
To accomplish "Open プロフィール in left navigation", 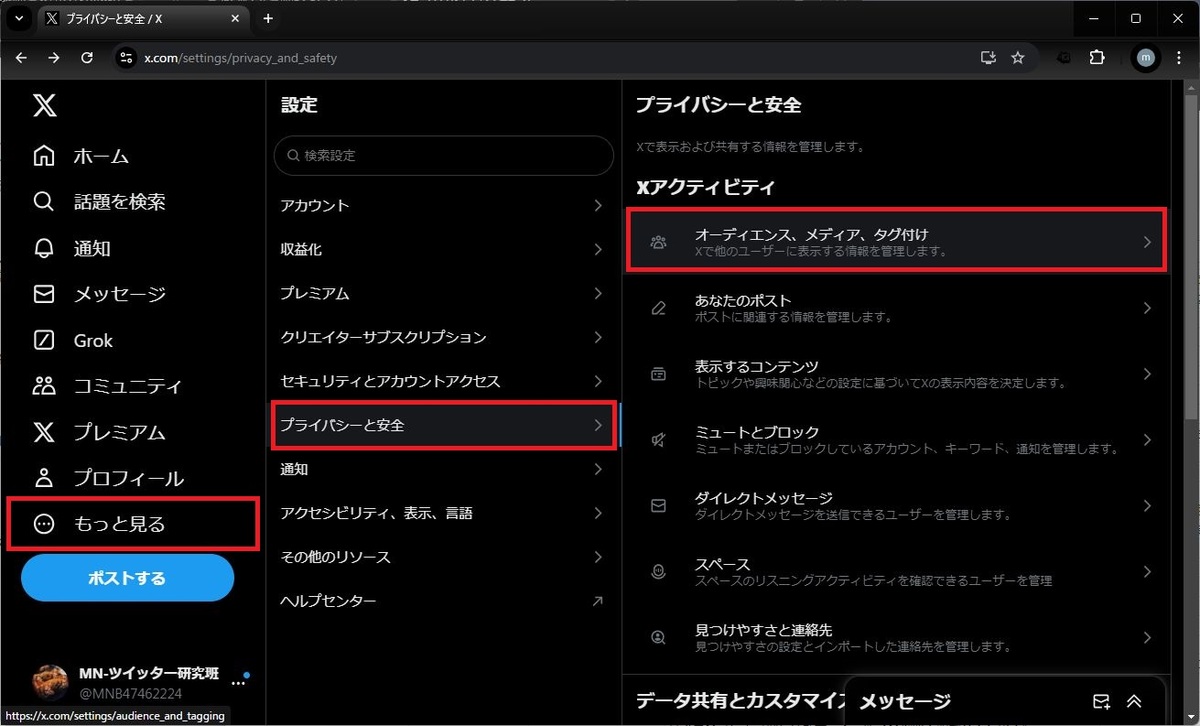I will 128,478.
